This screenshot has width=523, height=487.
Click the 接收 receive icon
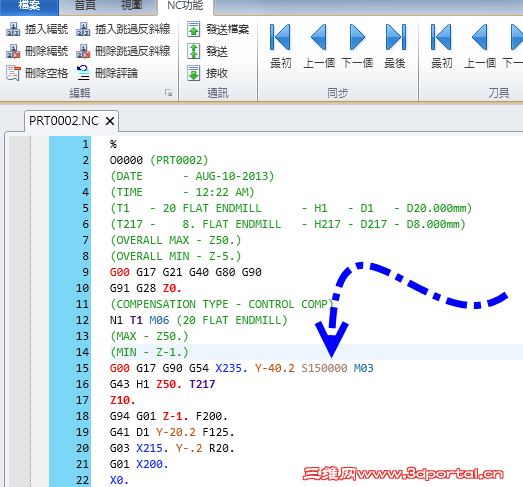pos(193,73)
